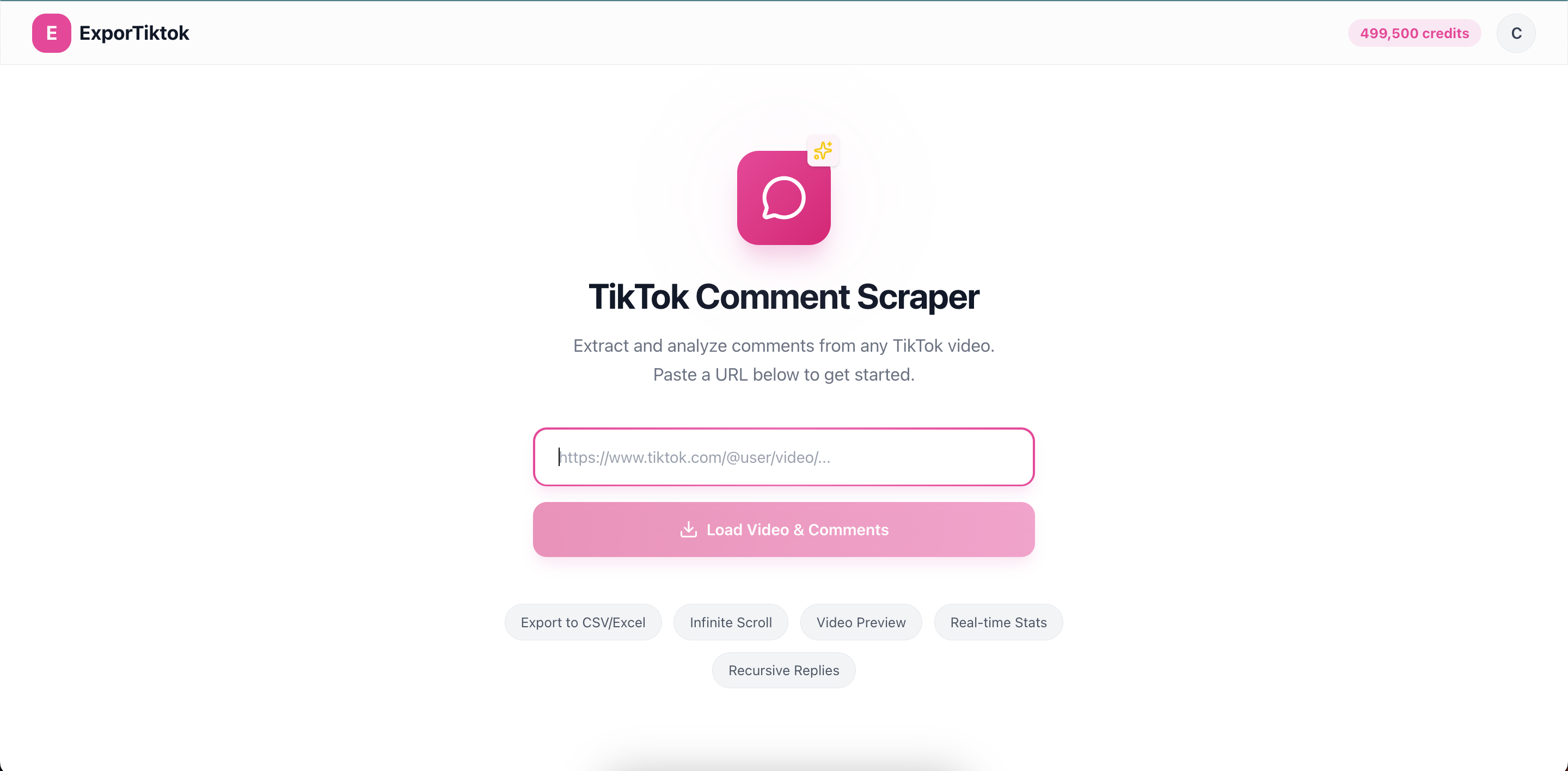This screenshot has width=1568, height=771.
Task: Click the pink E logo icon
Action: coord(51,33)
